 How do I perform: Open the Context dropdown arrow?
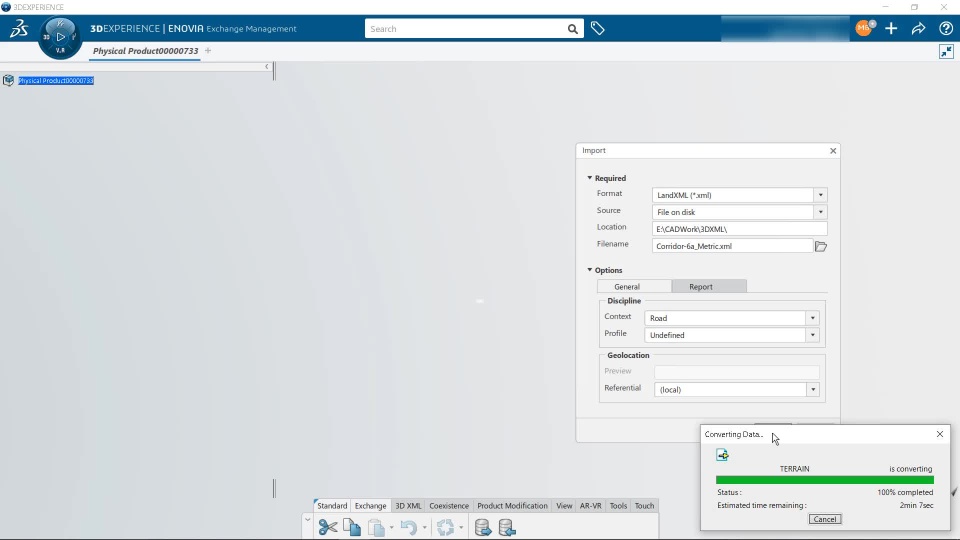(x=812, y=318)
